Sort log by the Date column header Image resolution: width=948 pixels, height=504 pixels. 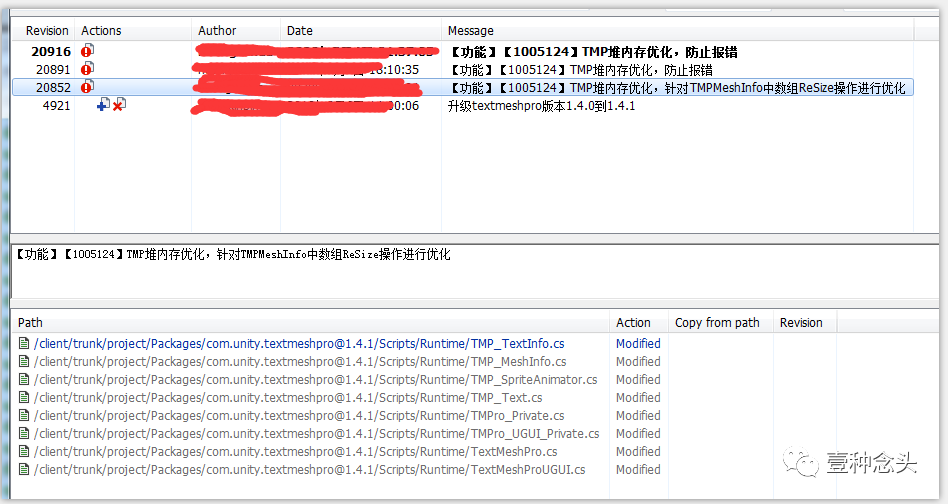click(x=361, y=31)
